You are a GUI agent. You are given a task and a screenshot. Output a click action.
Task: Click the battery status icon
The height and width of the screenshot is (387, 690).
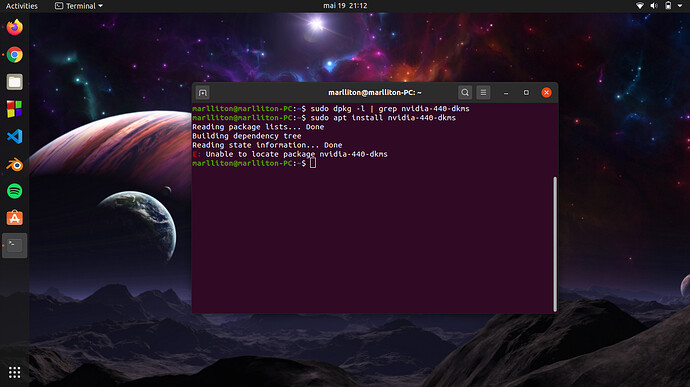coord(668,6)
